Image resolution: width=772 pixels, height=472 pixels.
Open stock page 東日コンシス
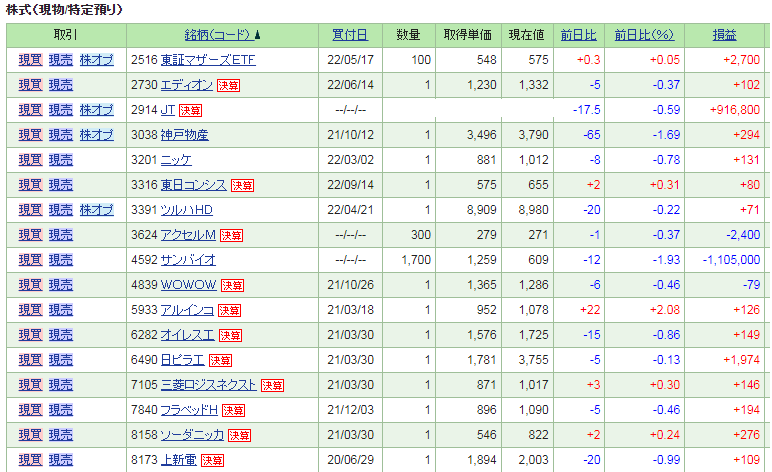(x=193, y=185)
